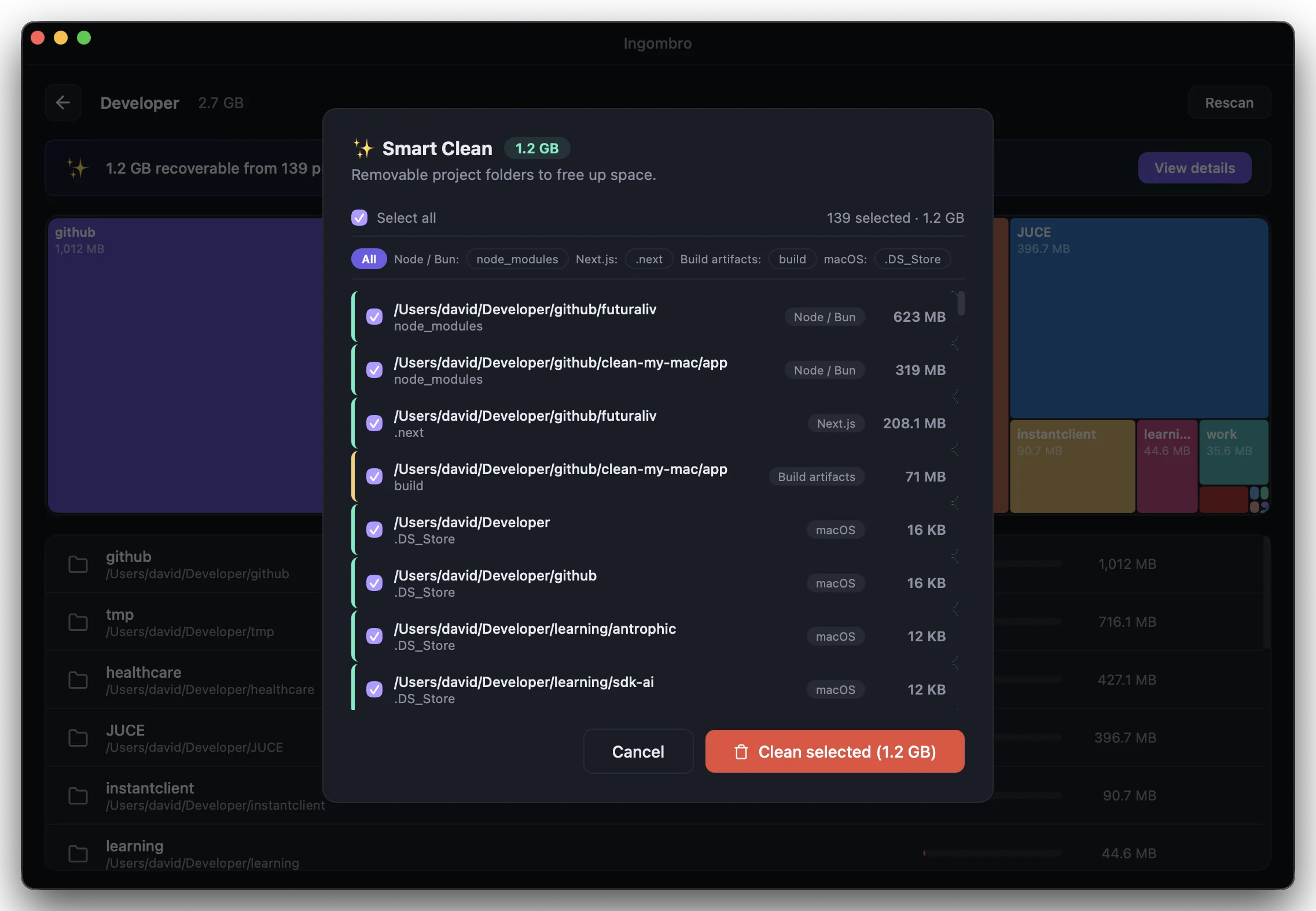Click the trash icon in Clean selected
1316x911 pixels.
click(x=741, y=751)
